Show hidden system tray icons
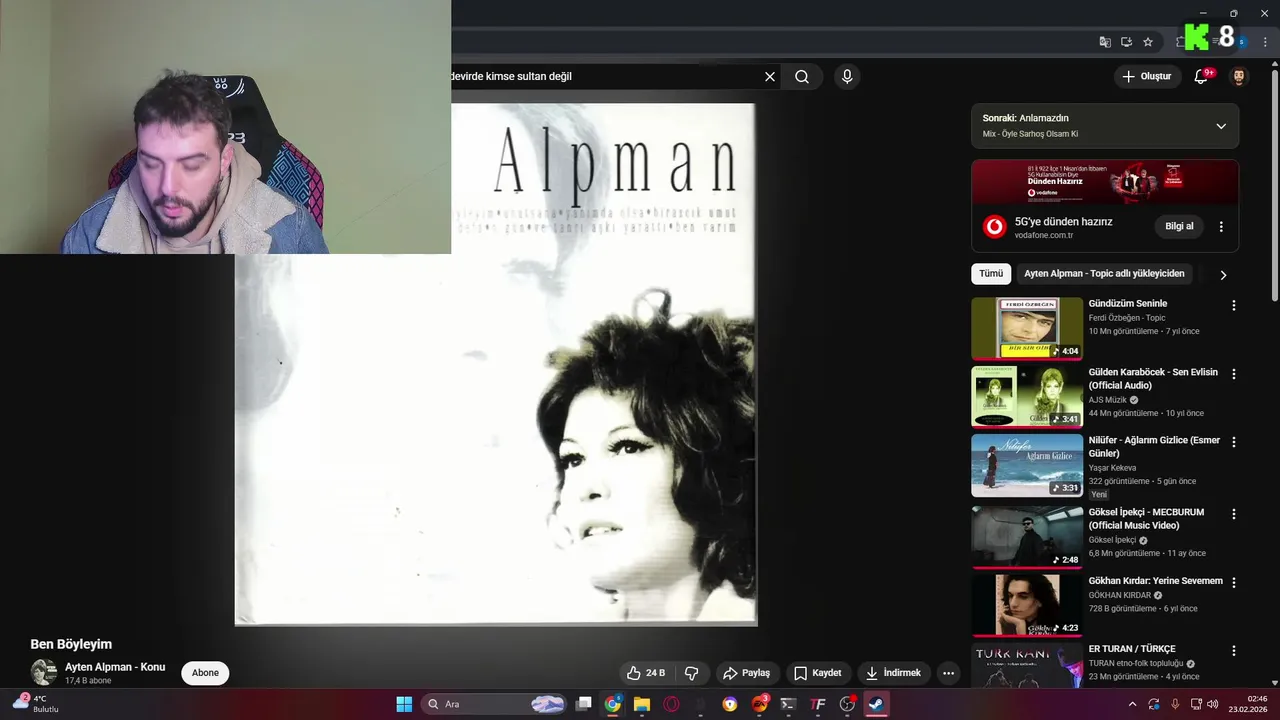The image size is (1280, 720). tap(1132, 704)
